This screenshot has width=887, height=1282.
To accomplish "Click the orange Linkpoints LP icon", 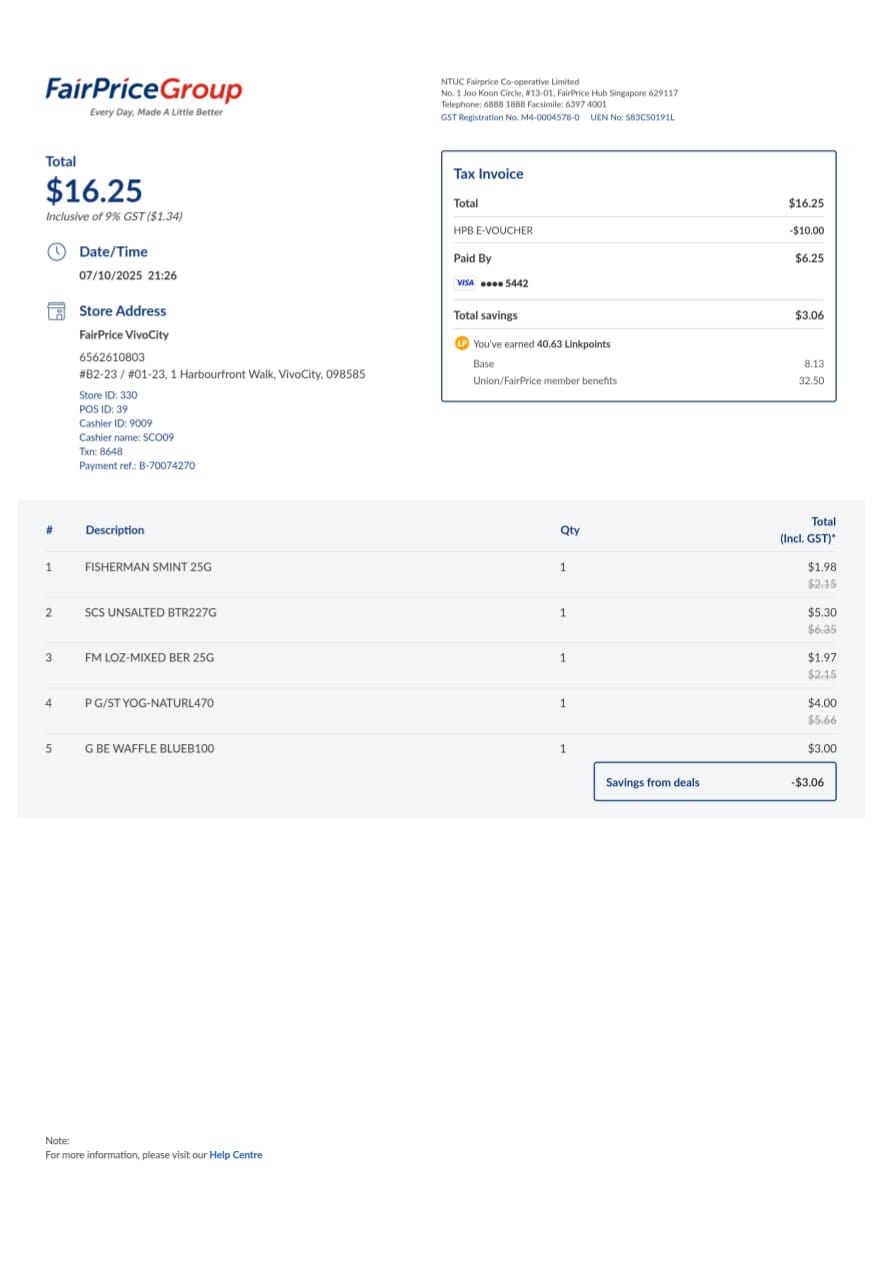I will 461,343.
